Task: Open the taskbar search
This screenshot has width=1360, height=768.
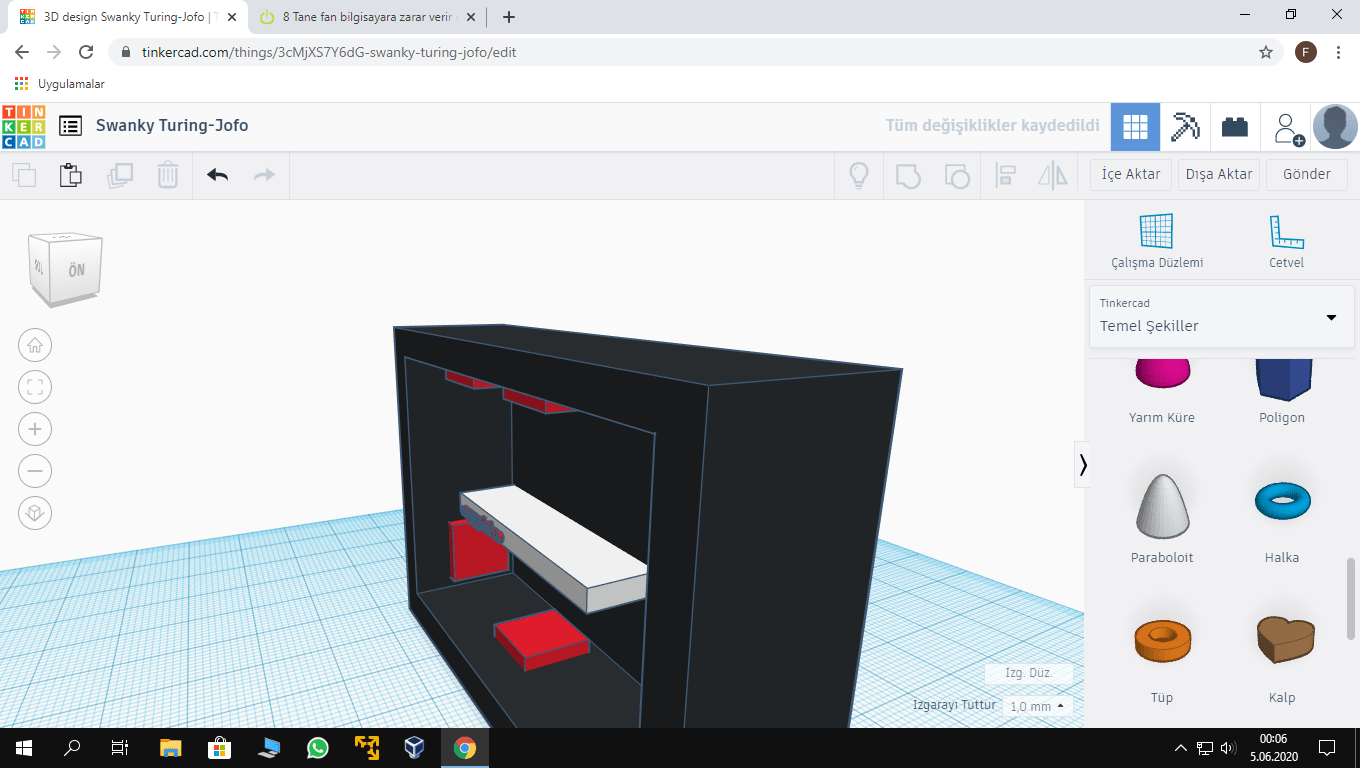Action: 72,747
